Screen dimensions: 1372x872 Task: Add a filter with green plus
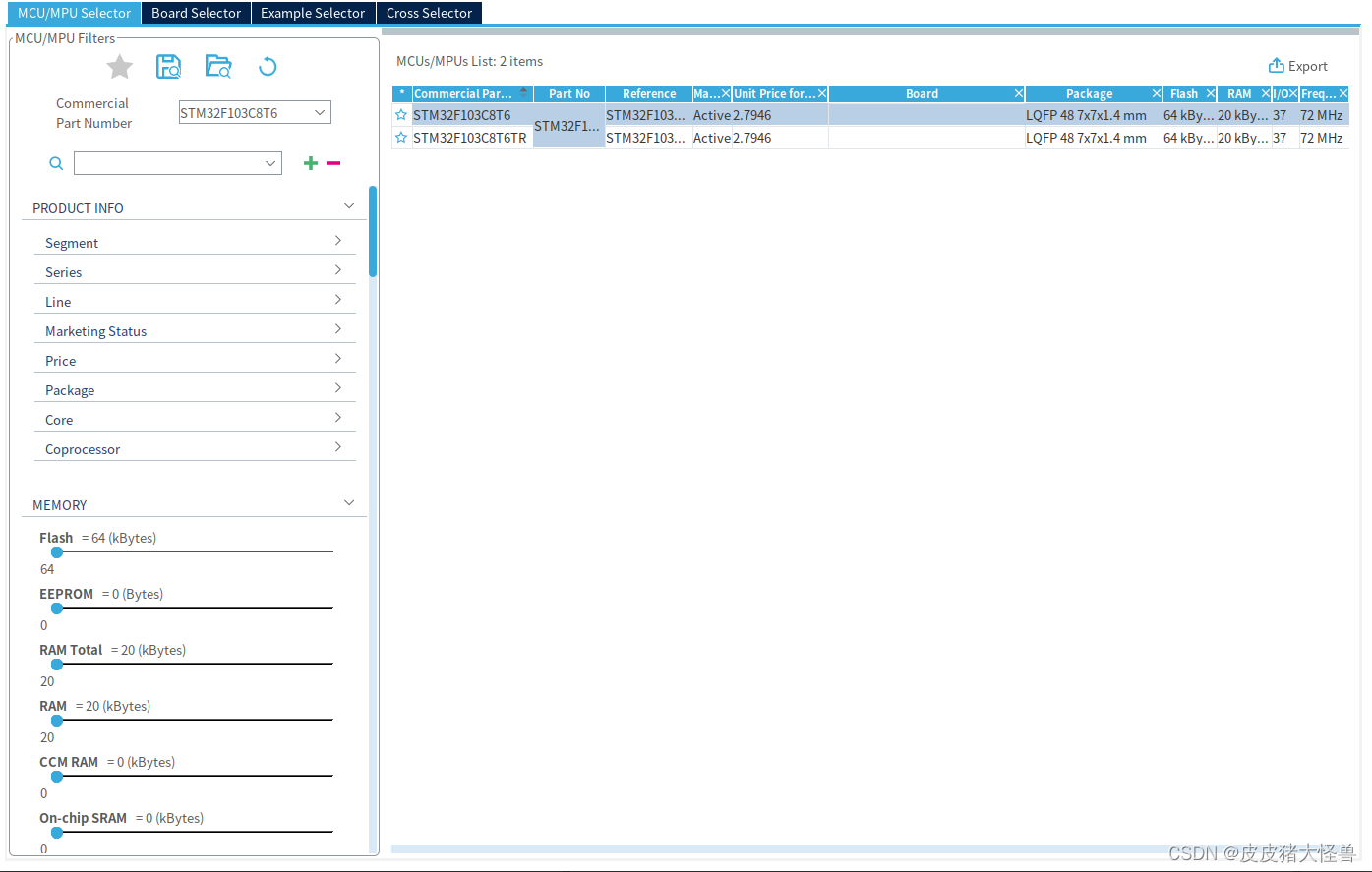click(311, 163)
